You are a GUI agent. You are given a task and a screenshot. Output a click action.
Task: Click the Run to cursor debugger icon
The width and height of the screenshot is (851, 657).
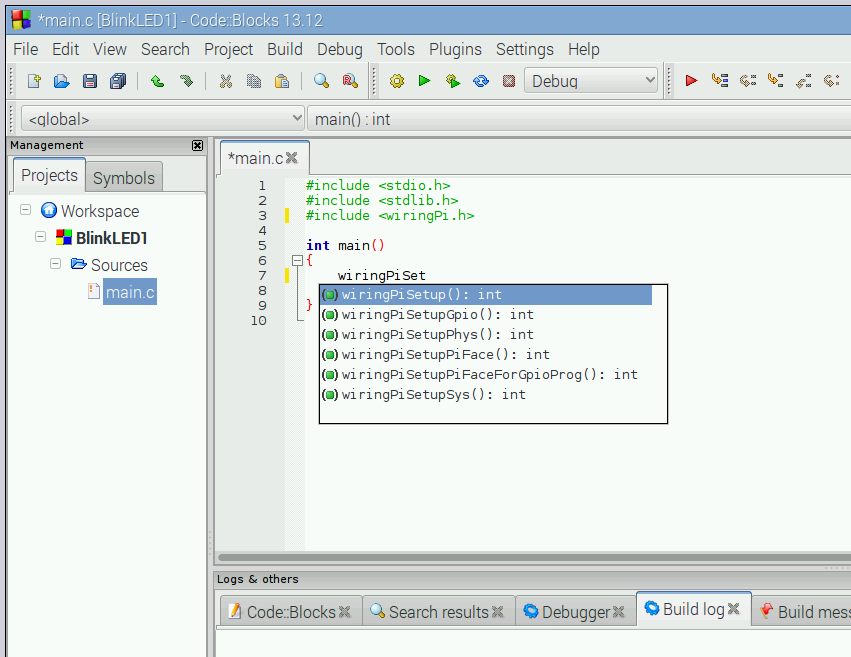click(720, 81)
